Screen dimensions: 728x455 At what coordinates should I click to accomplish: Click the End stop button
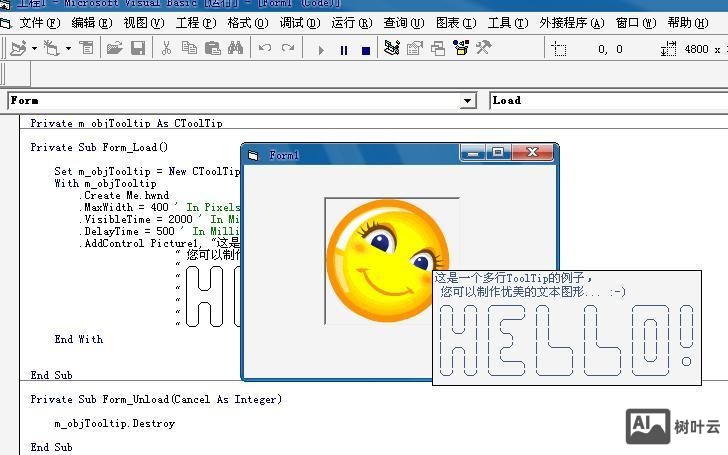pyautogui.click(x=366, y=50)
